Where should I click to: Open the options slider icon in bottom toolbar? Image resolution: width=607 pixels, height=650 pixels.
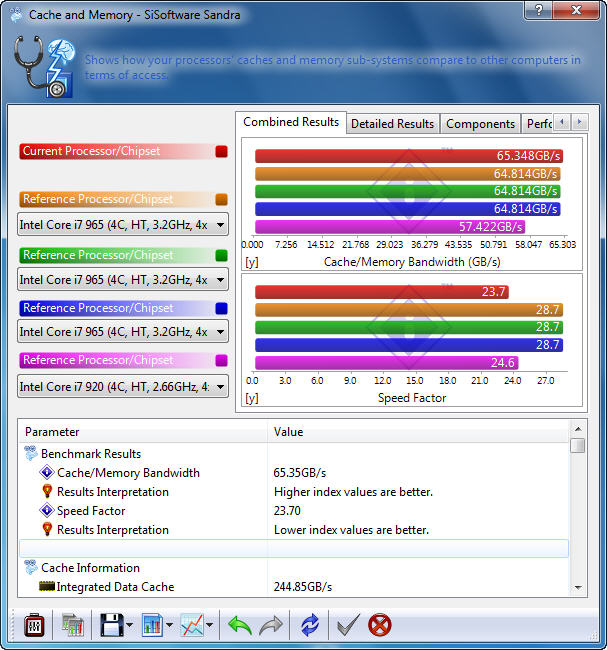point(34,625)
